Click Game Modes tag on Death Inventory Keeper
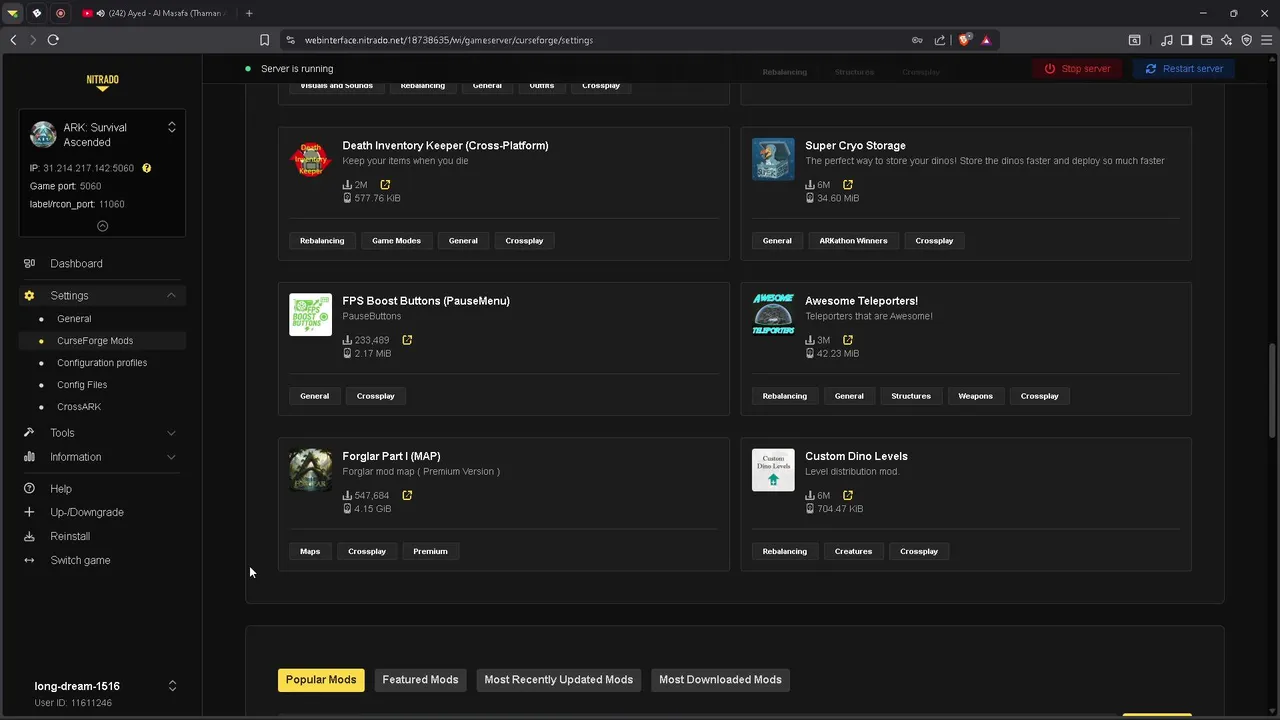 coord(396,241)
